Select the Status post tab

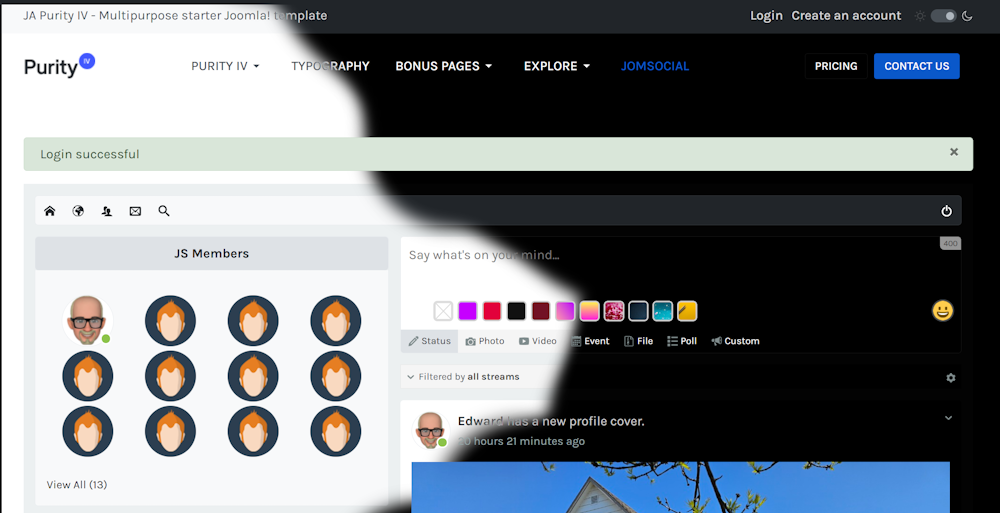click(x=429, y=341)
